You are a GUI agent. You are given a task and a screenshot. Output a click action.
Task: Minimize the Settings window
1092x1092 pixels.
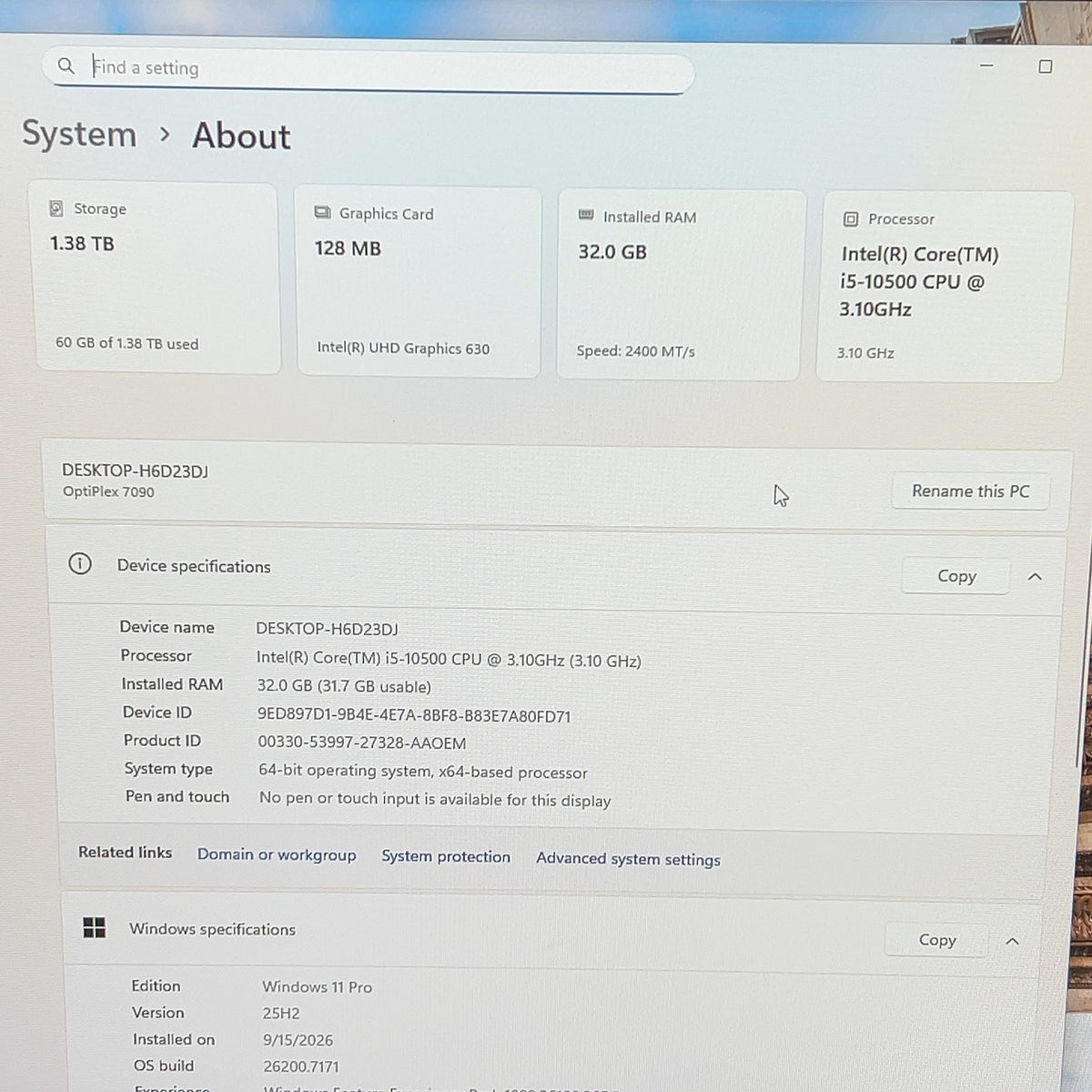click(986, 66)
